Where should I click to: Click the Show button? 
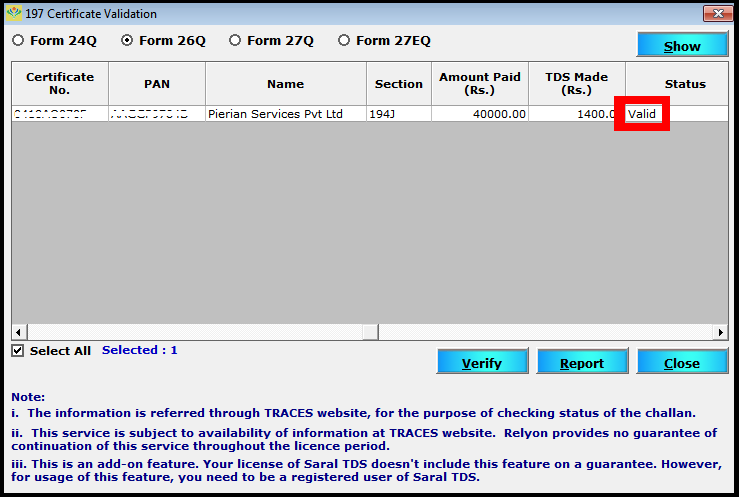(682, 45)
